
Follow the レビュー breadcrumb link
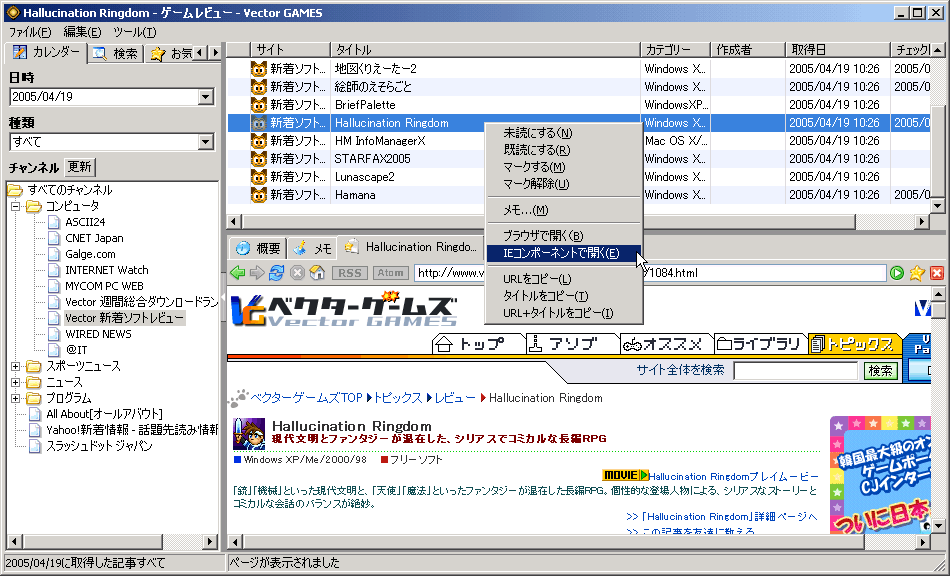click(455, 398)
